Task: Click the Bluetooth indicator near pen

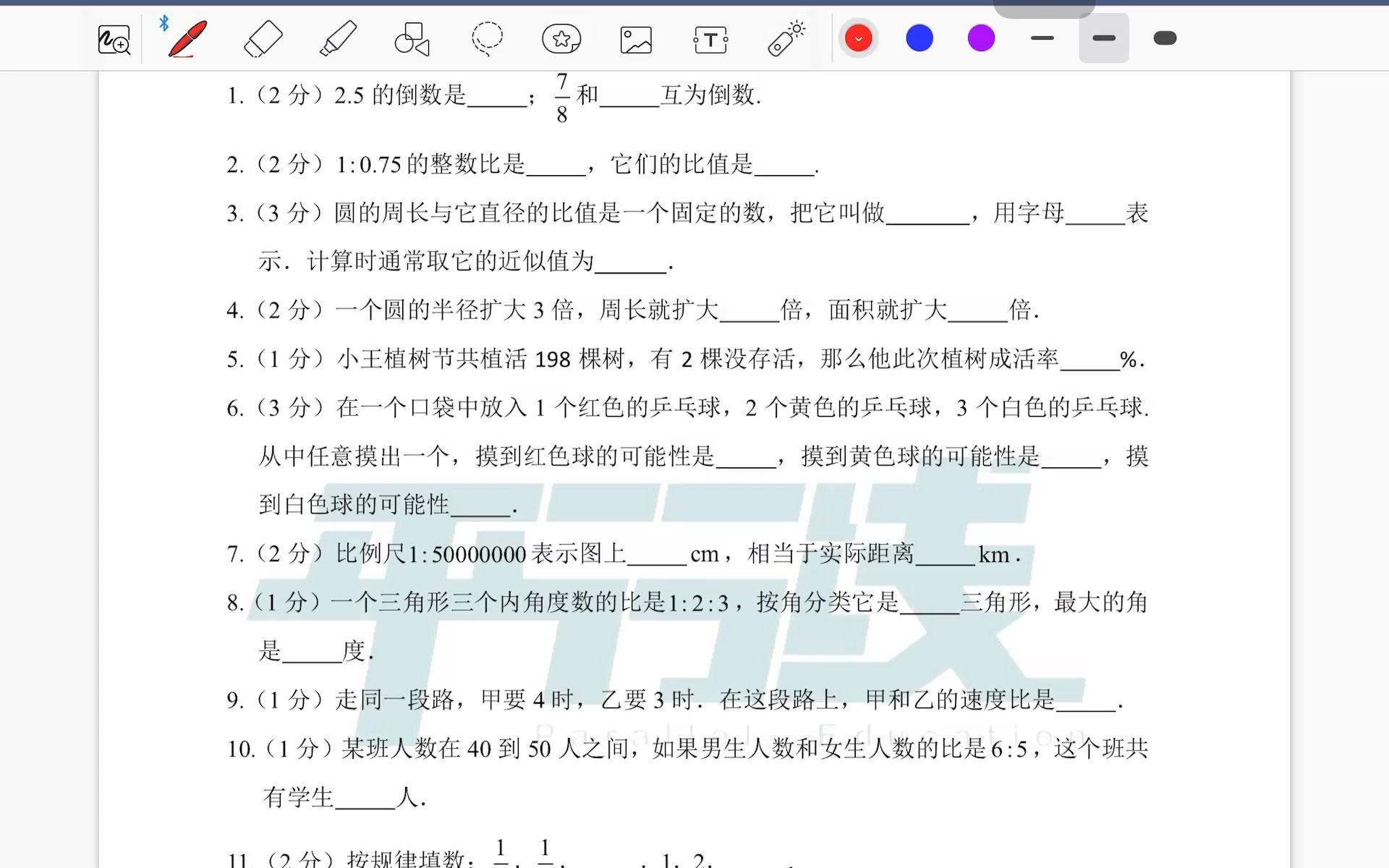Action: click(164, 23)
